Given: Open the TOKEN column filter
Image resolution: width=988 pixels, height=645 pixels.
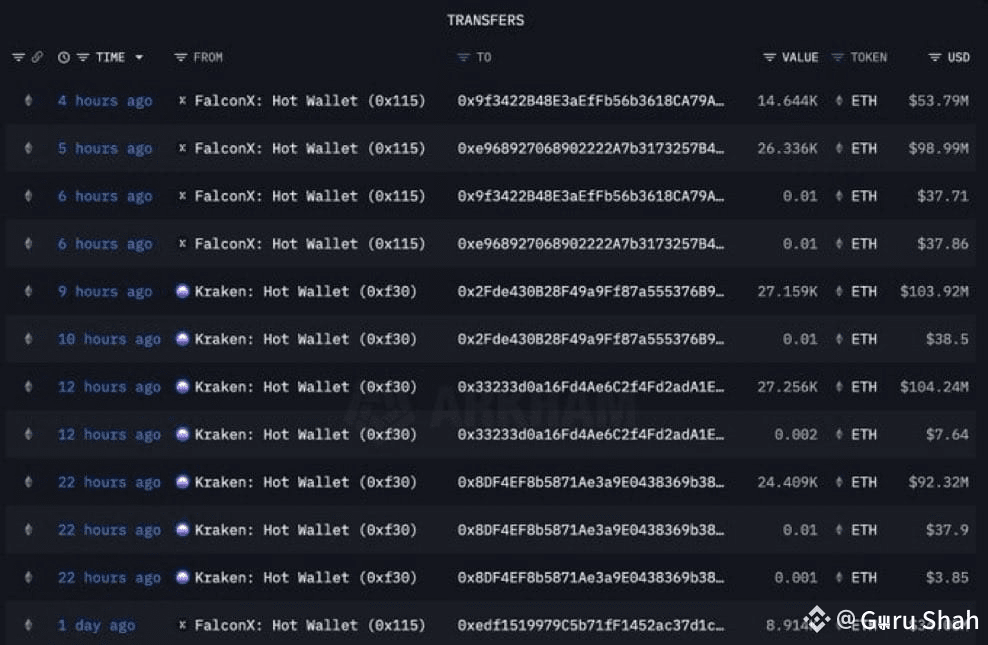Looking at the screenshot, I should pyautogui.click(x=837, y=57).
